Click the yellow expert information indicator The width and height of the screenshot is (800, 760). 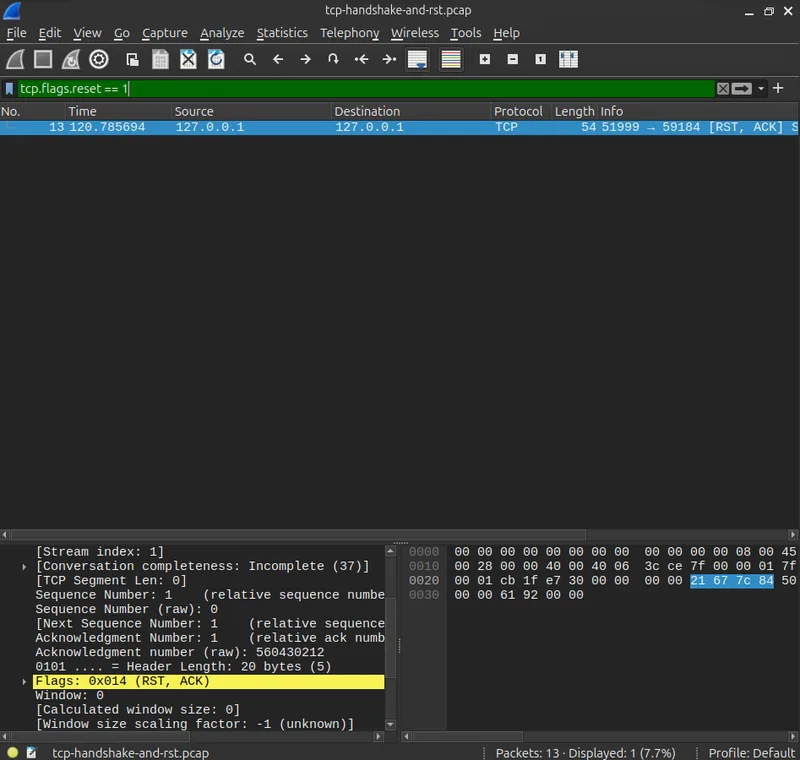point(13,752)
